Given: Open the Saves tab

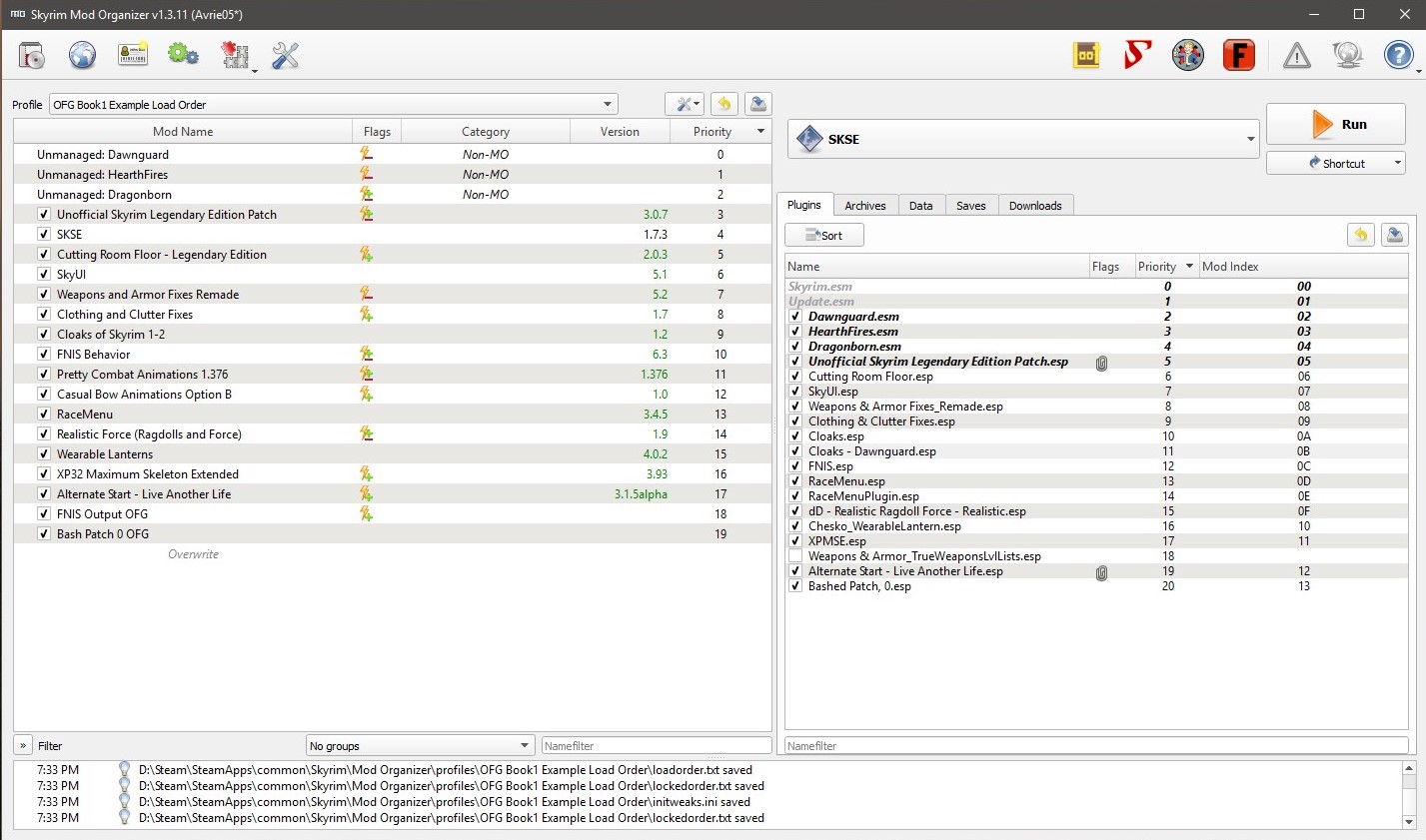Looking at the screenshot, I should (970, 206).
